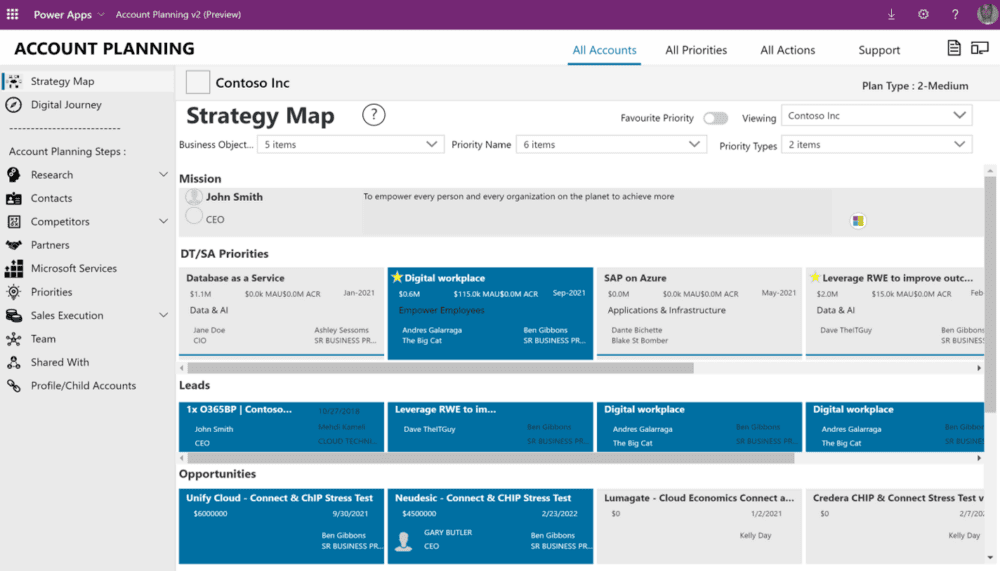The height and width of the screenshot is (571, 1000).
Task: Click the multicolor icon in Mission row
Action: (x=858, y=221)
